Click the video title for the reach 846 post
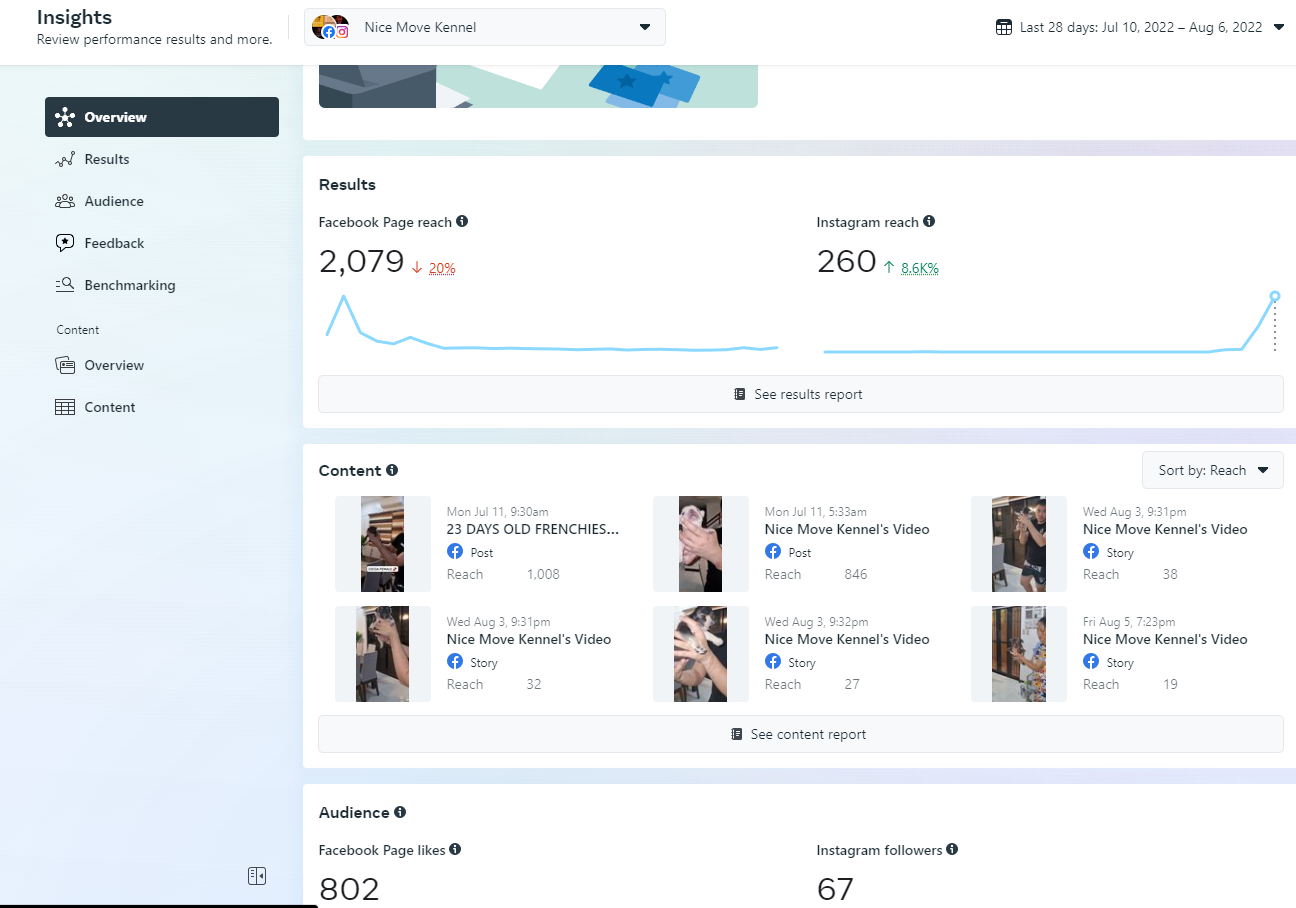Viewport: 1296px width, 908px height. pos(847,529)
